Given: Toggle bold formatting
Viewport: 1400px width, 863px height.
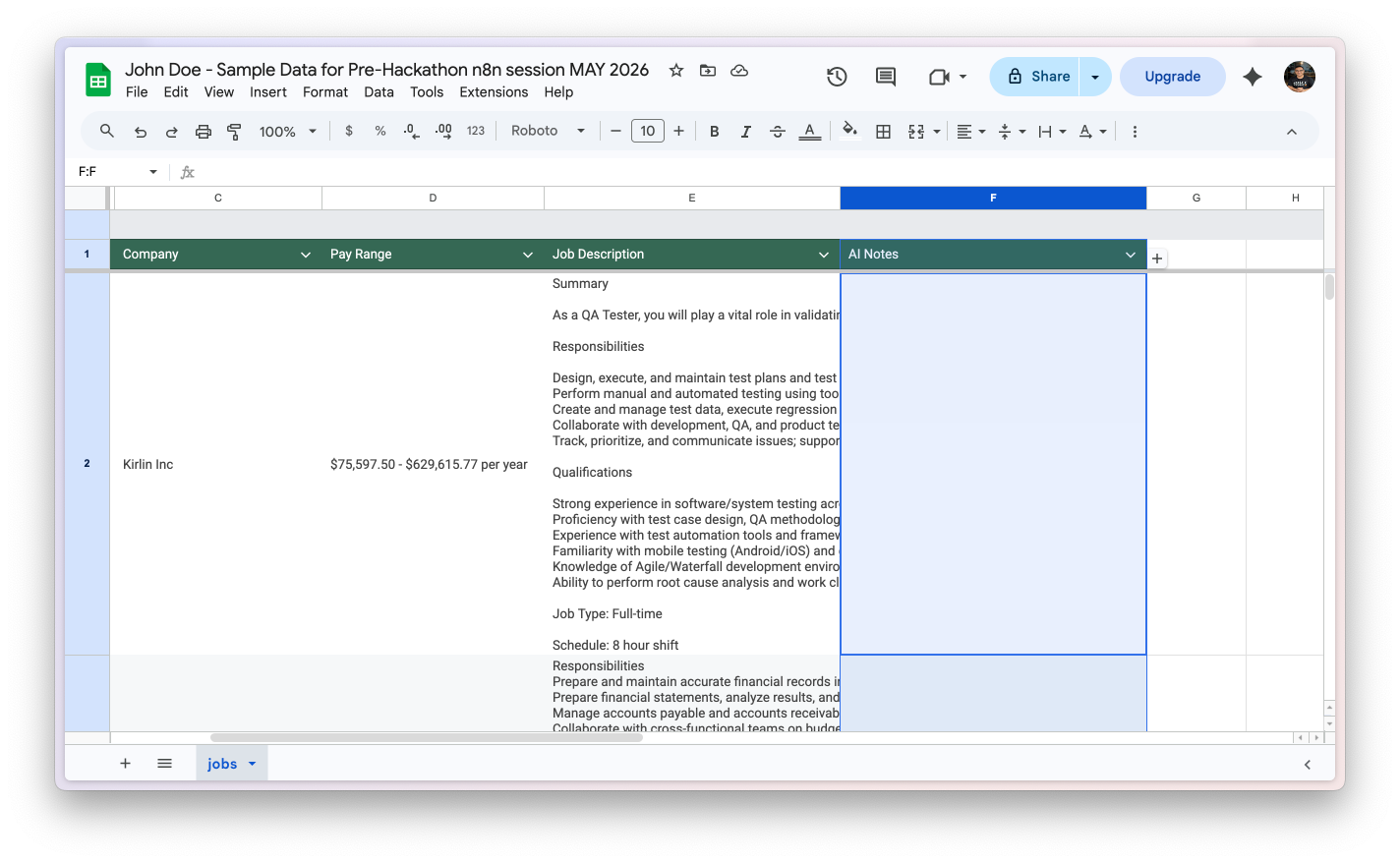Looking at the screenshot, I should 715,132.
